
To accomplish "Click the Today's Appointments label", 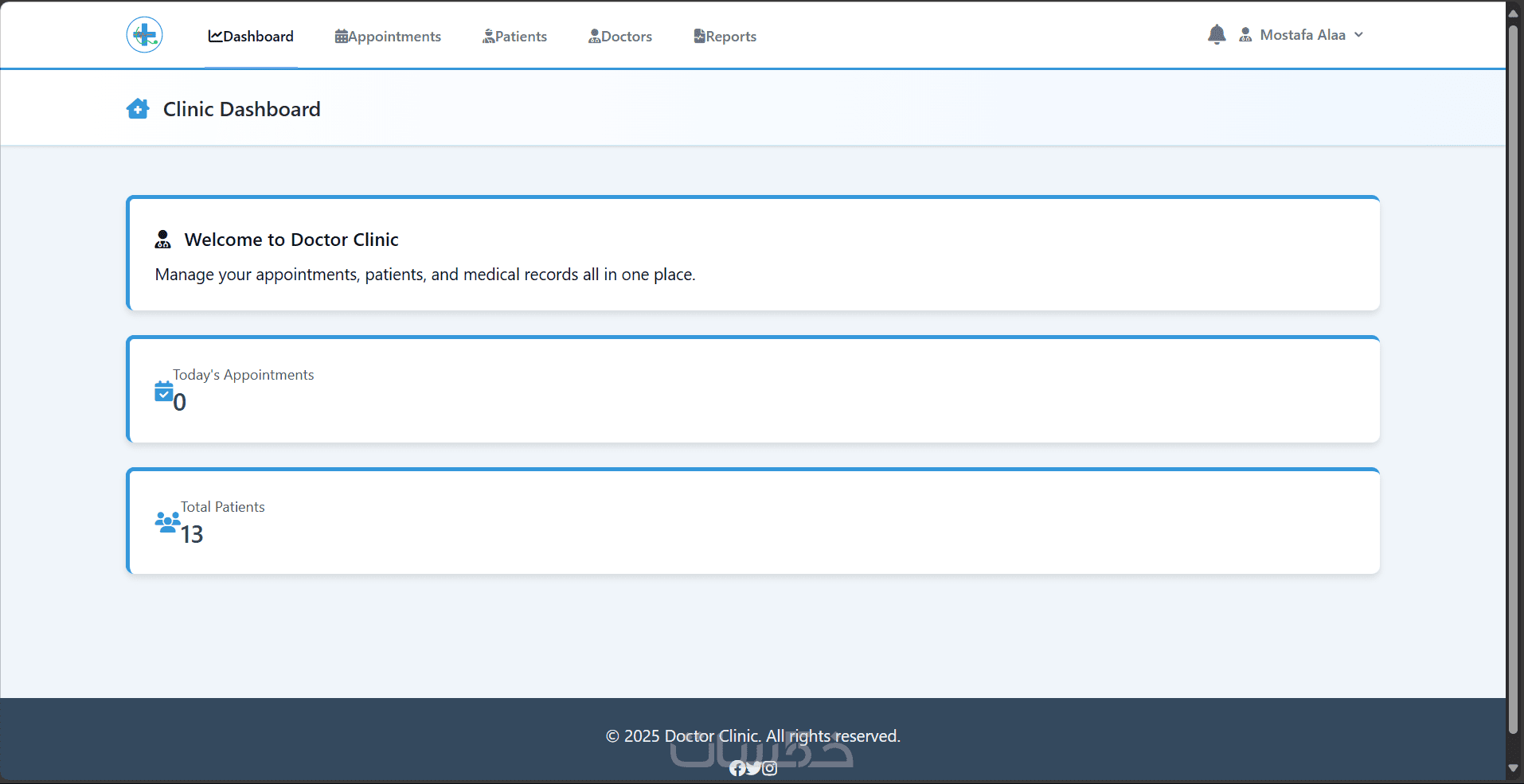I will (244, 375).
